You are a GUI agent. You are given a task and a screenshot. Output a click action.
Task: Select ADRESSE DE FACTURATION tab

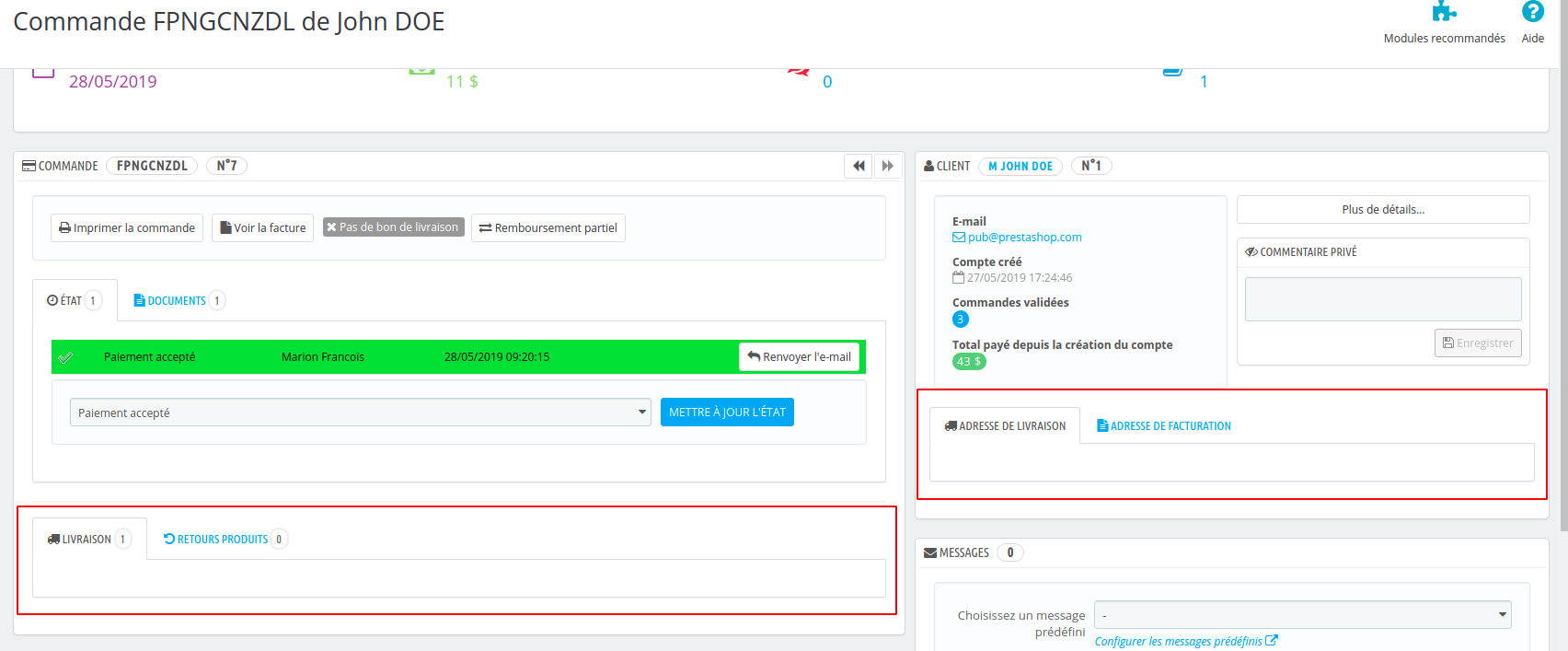click(x=1164, y=425)
